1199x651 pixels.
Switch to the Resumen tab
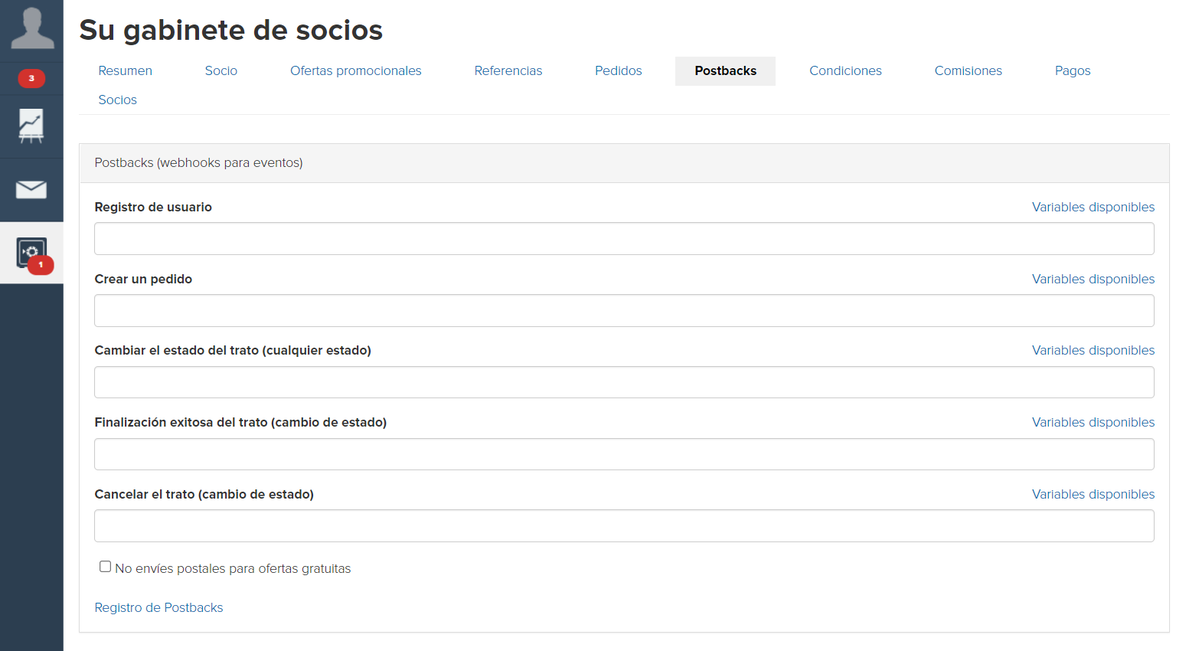[x=125, y=70]
